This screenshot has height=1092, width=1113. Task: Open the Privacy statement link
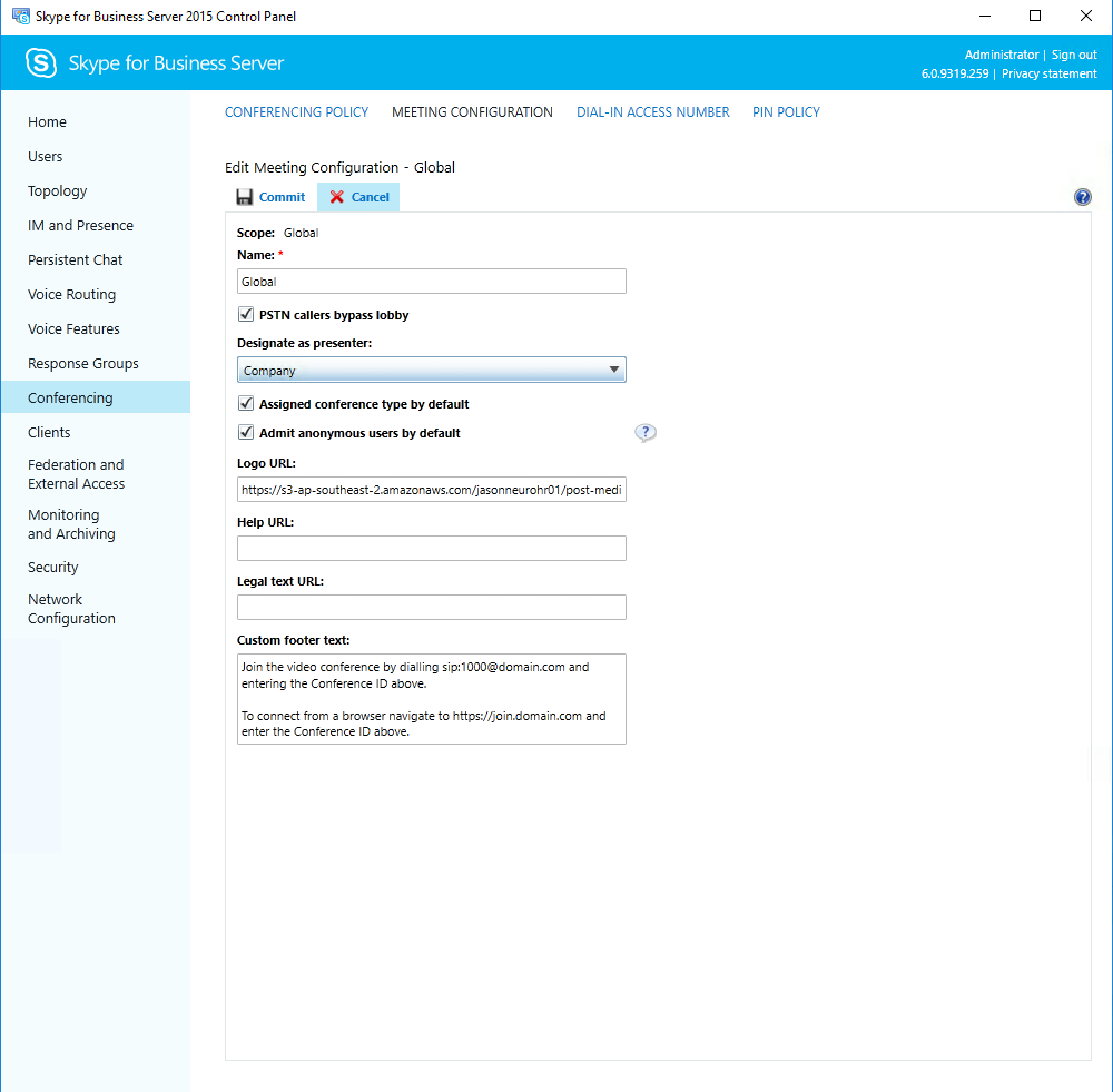1049,73
